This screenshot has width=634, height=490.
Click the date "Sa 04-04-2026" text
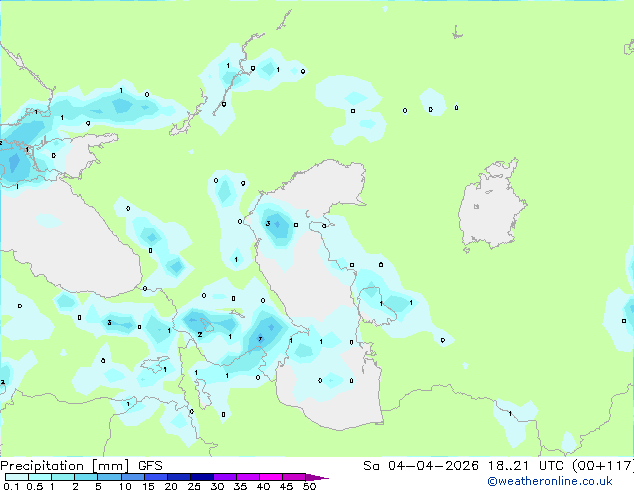pos(421,466)
